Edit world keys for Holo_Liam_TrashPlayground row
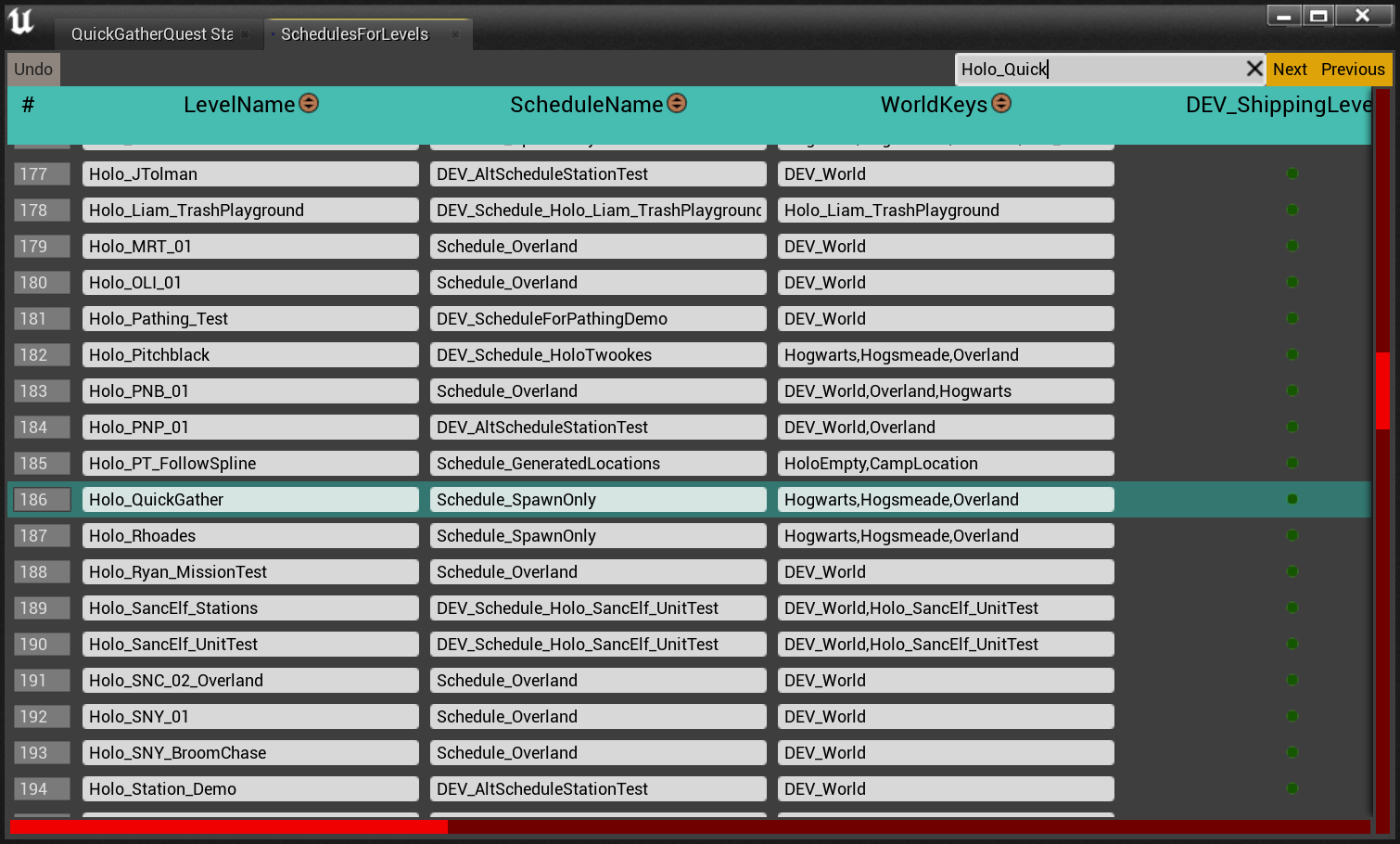This screenshot has width=1400, height=844. click(x=946, y=210)
